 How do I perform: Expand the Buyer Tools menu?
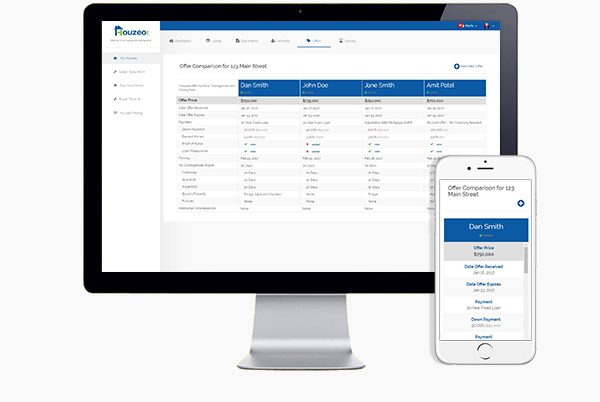coord(129,100)
